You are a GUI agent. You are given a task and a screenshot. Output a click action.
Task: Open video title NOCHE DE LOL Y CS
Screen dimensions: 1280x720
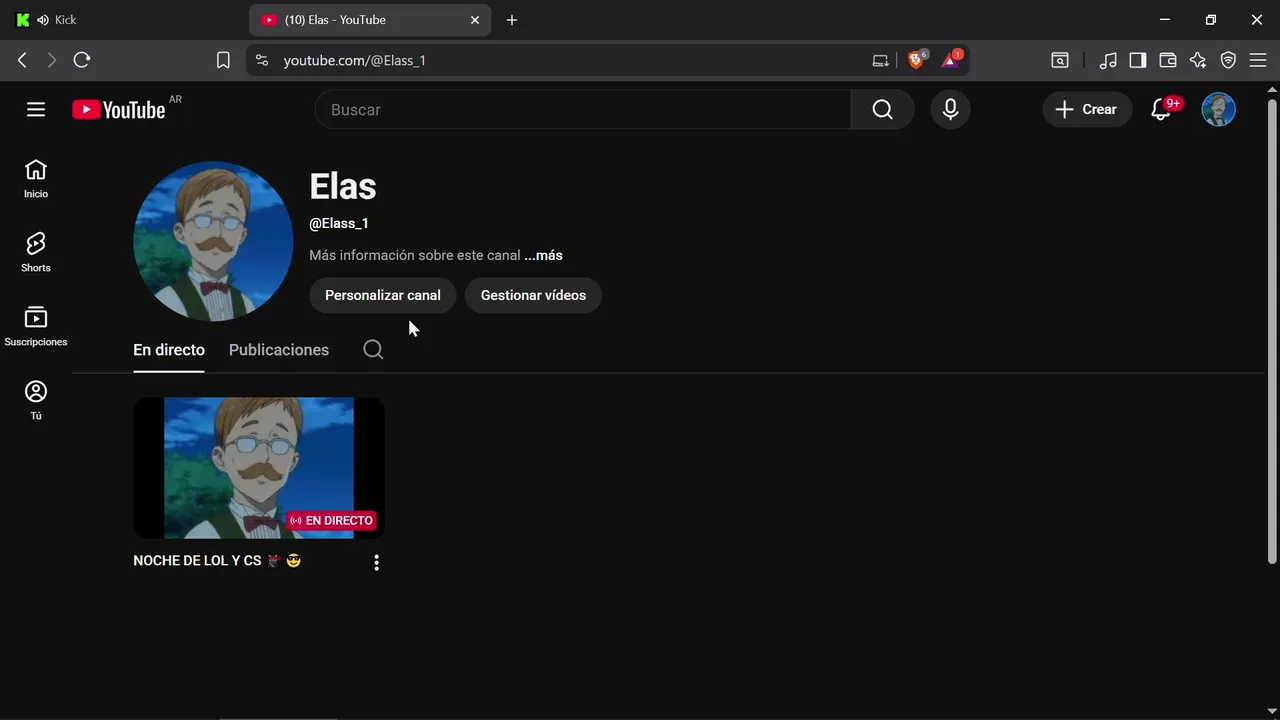coord(217,561)
